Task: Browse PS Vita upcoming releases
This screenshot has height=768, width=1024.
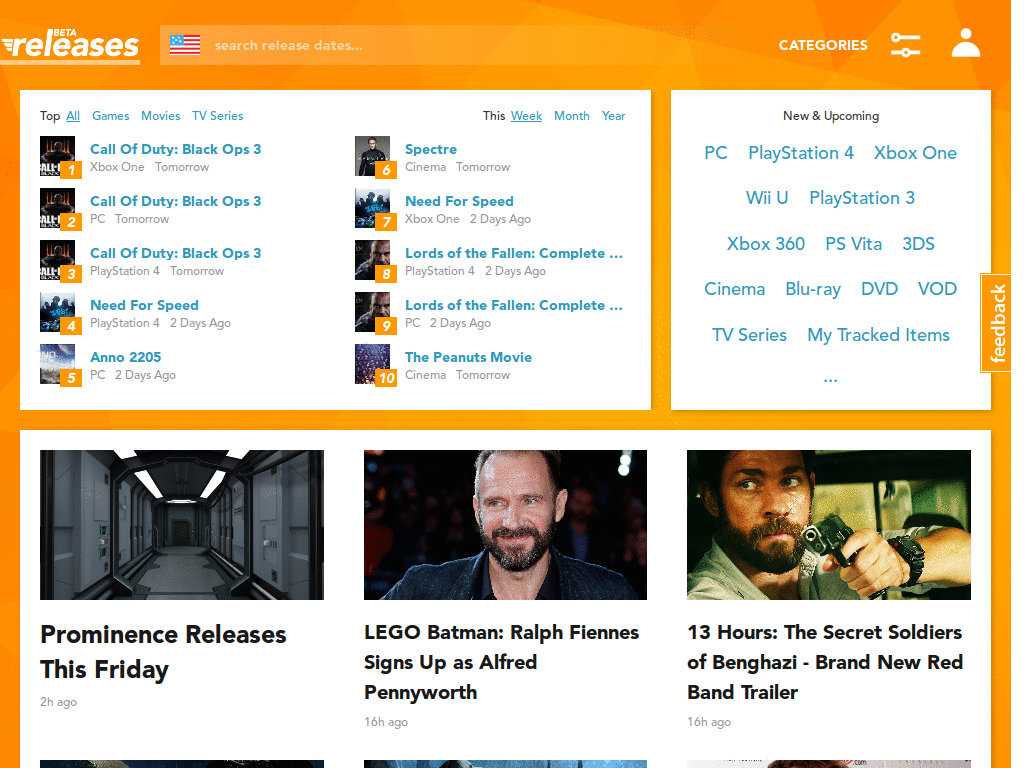Action: point(854,244)
